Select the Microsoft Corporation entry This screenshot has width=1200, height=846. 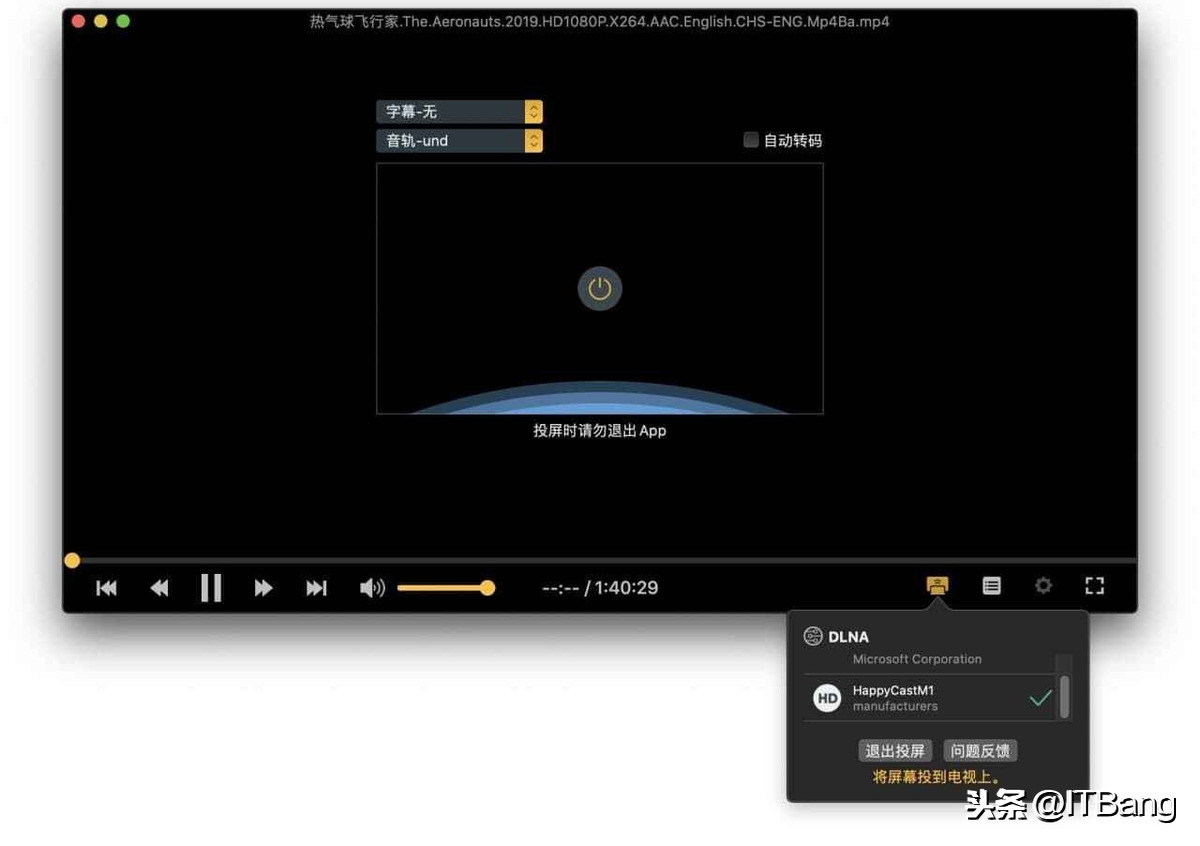point(917,659)
